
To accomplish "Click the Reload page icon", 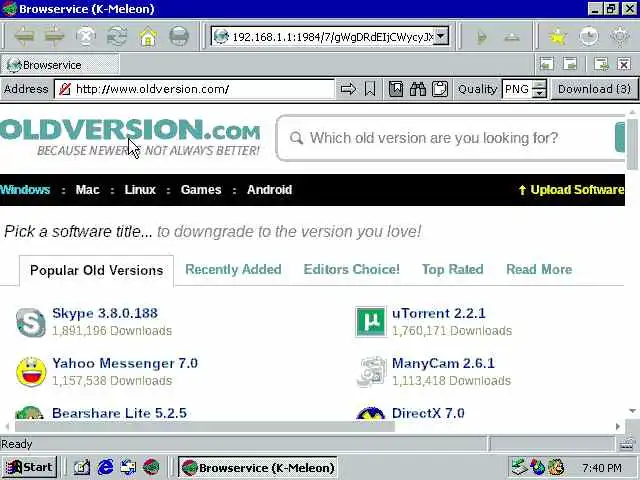I will coord(117,36).
